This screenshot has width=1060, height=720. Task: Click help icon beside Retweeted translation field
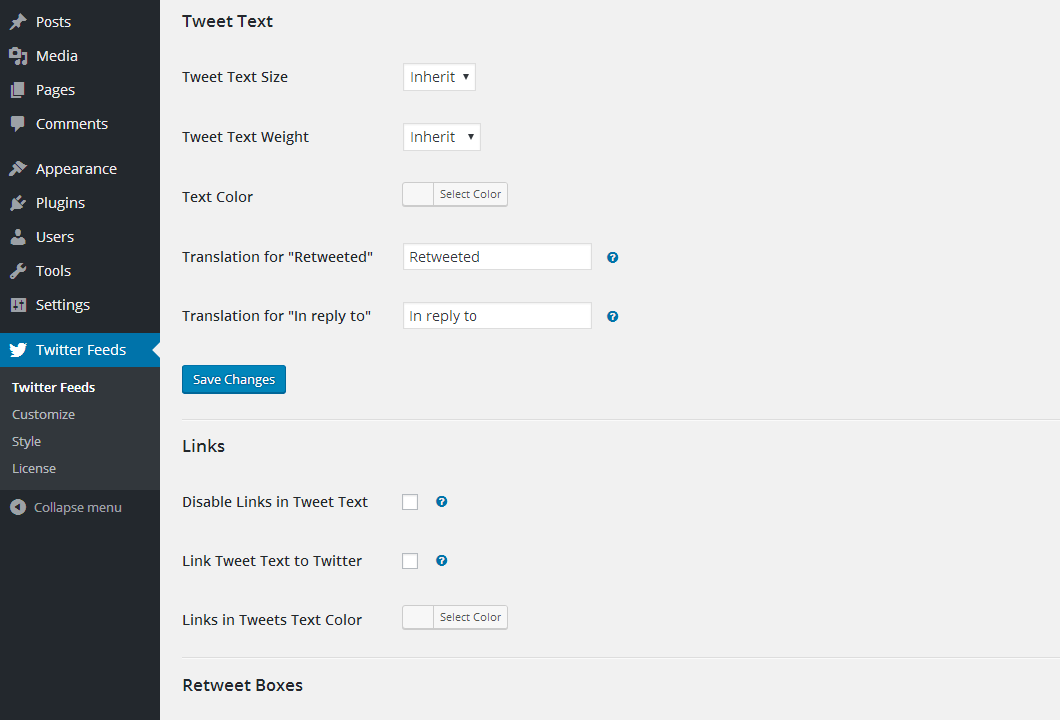[x=613, y=257]
